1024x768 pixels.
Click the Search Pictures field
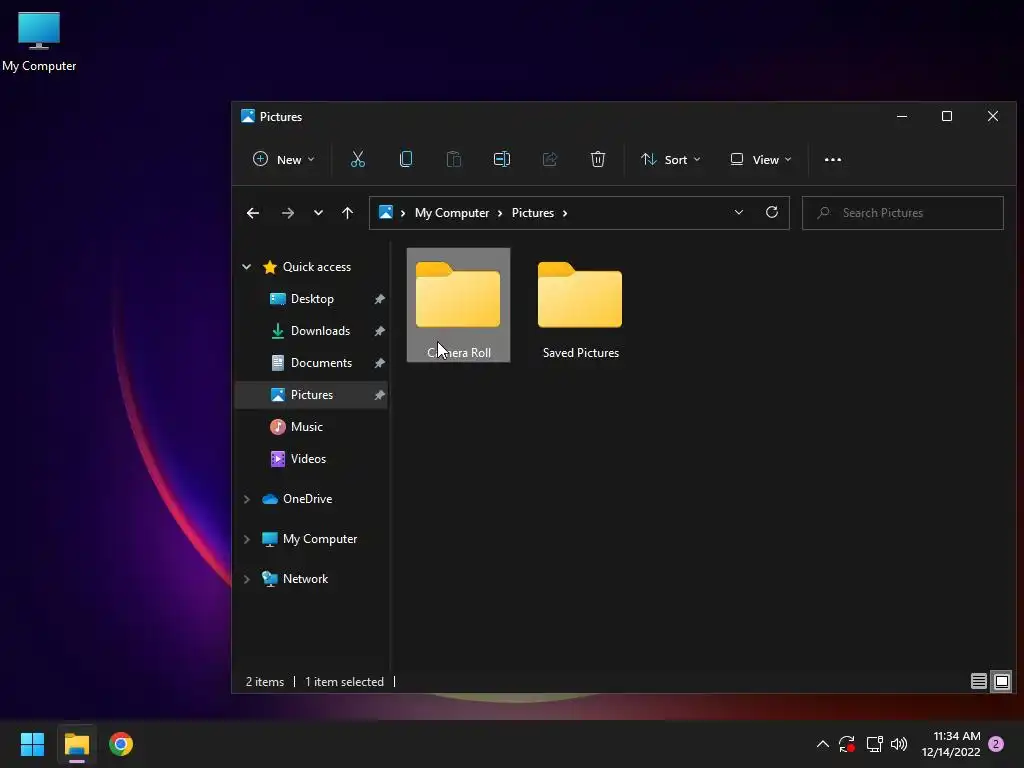point(903,213)
